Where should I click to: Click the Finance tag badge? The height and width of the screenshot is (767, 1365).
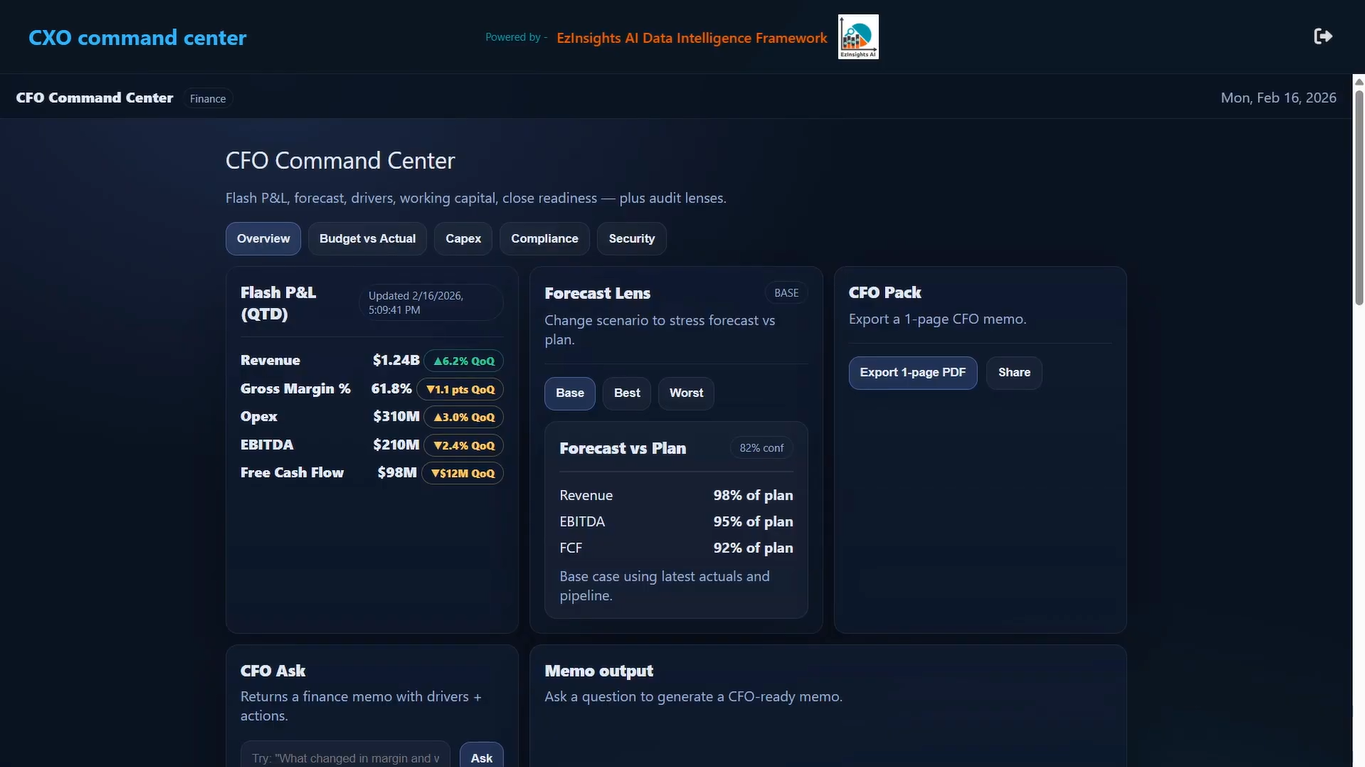point(208,99)
